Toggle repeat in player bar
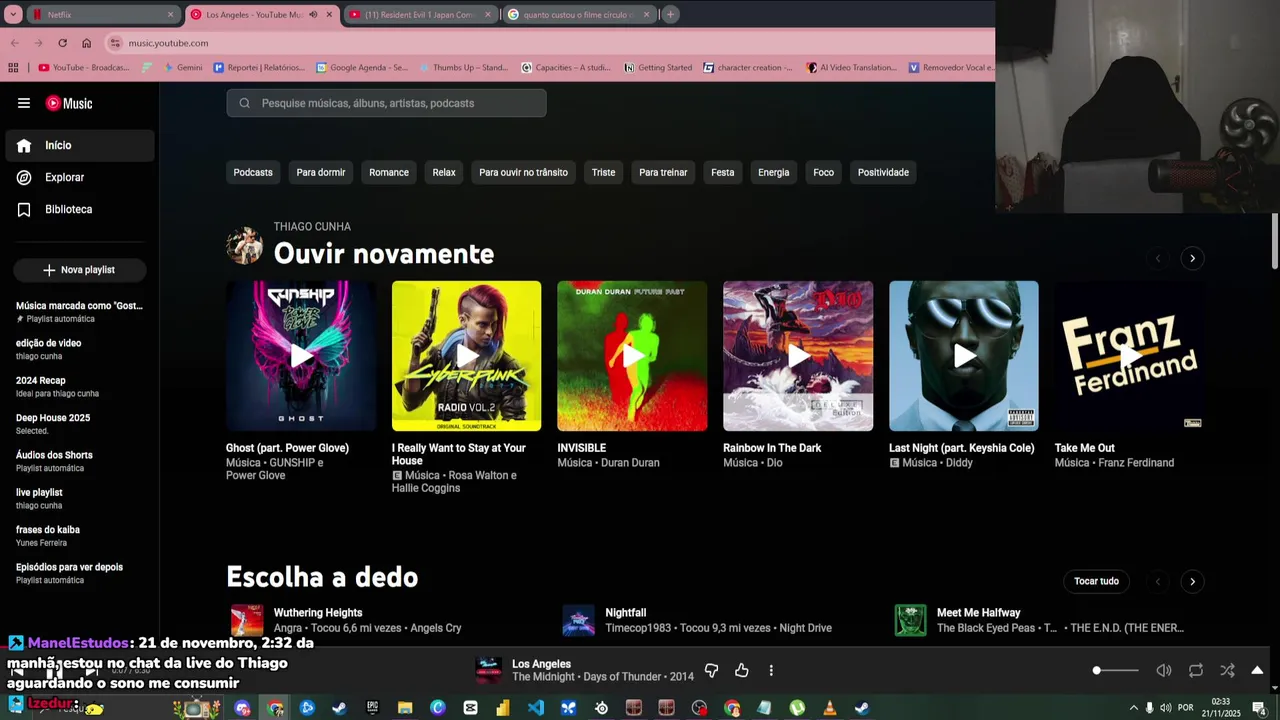 [x=1195, y=670]
